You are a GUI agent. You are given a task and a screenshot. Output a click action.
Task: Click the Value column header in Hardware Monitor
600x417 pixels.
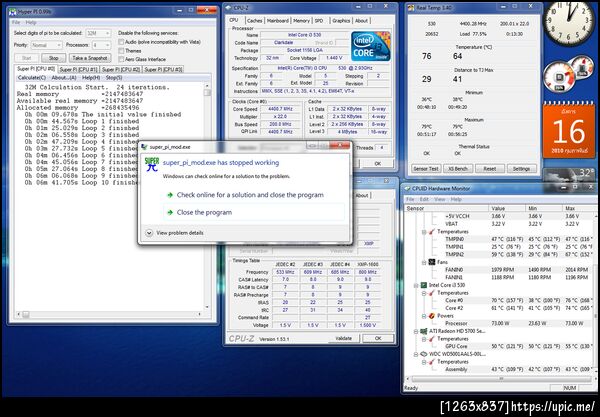coord(507,208)
